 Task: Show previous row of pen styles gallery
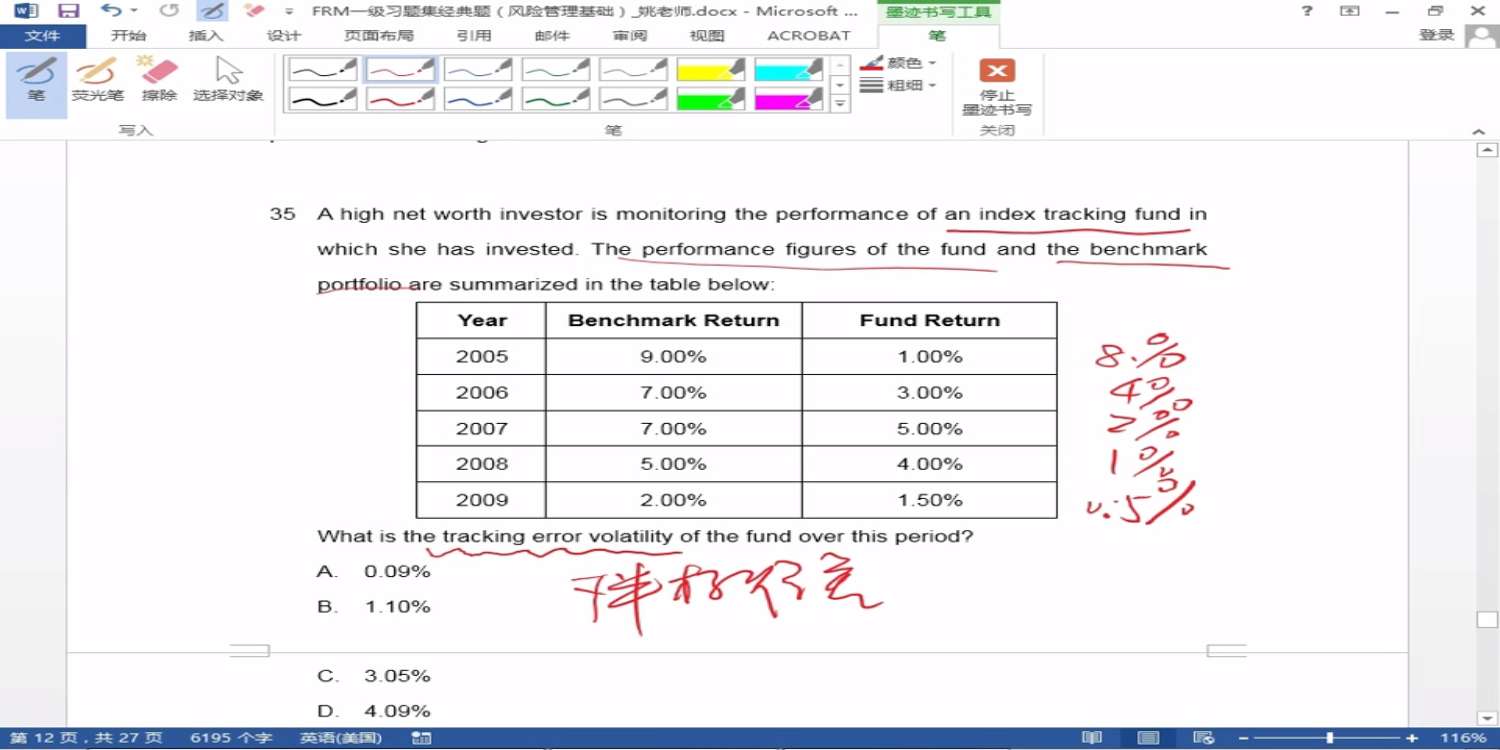[841, 65]
